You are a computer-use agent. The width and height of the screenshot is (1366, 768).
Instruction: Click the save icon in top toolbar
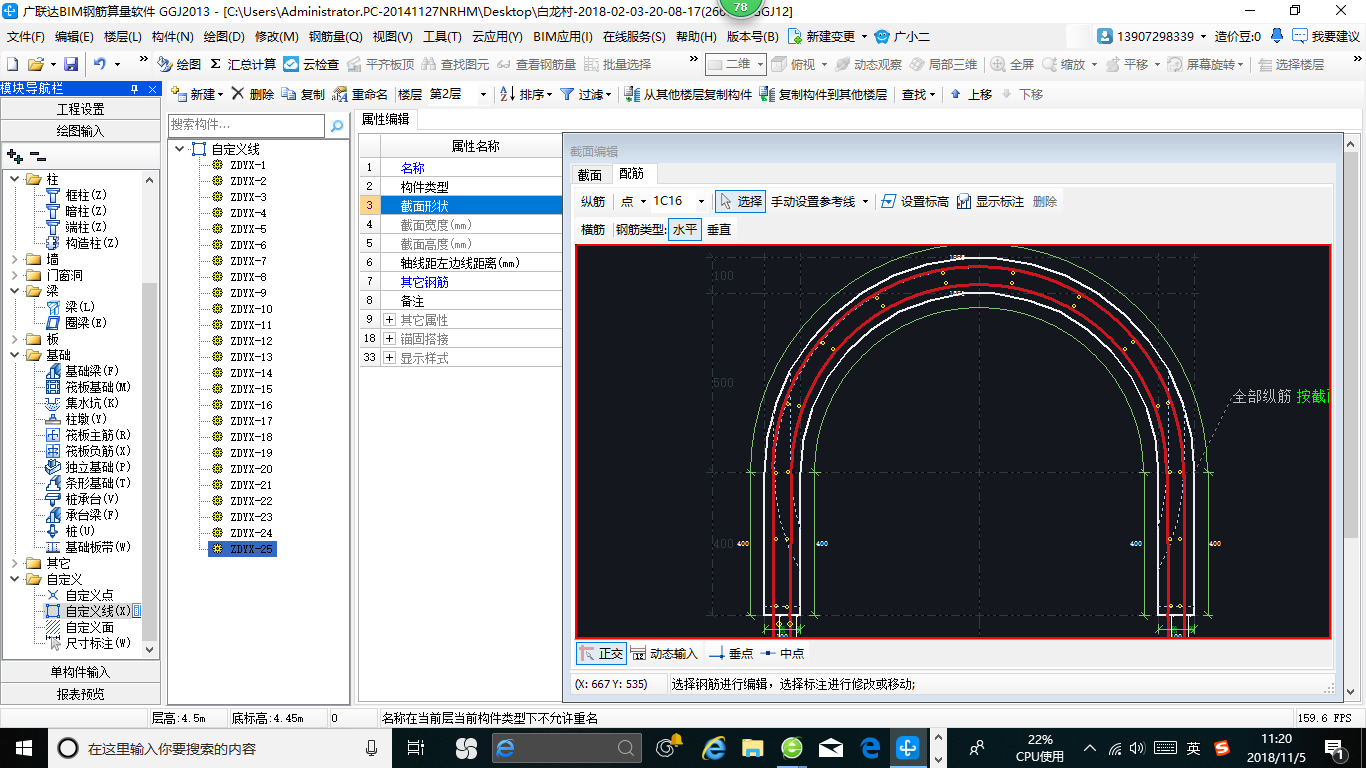[x=71, y=64]
